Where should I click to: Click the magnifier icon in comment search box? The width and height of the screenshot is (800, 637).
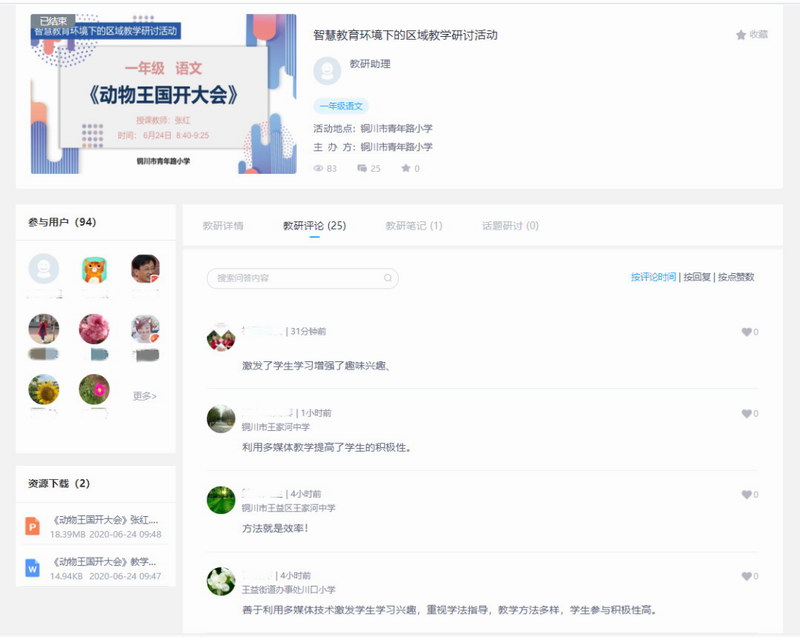coord(387,278)
